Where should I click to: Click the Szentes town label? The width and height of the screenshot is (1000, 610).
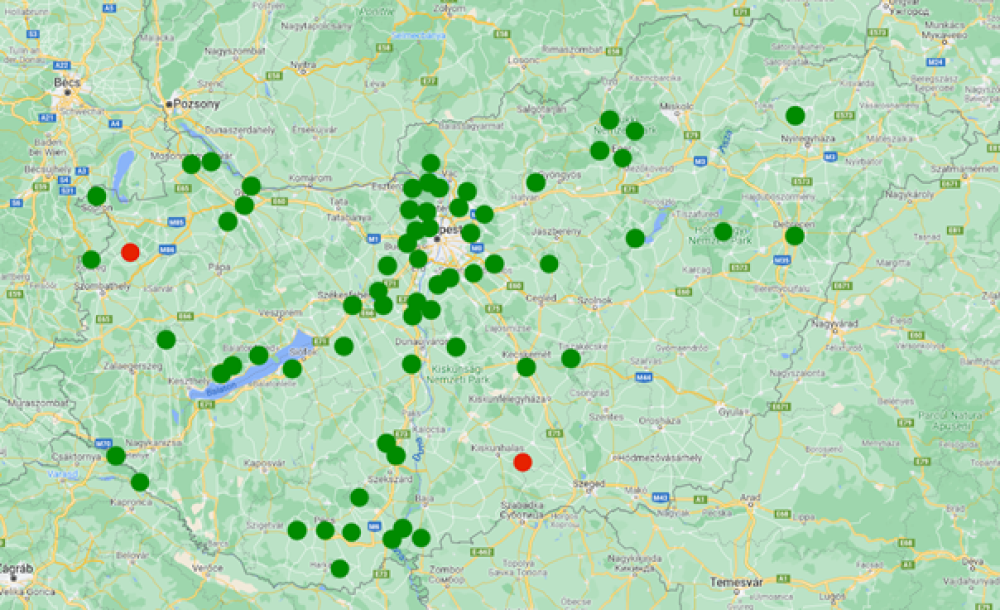607,417
